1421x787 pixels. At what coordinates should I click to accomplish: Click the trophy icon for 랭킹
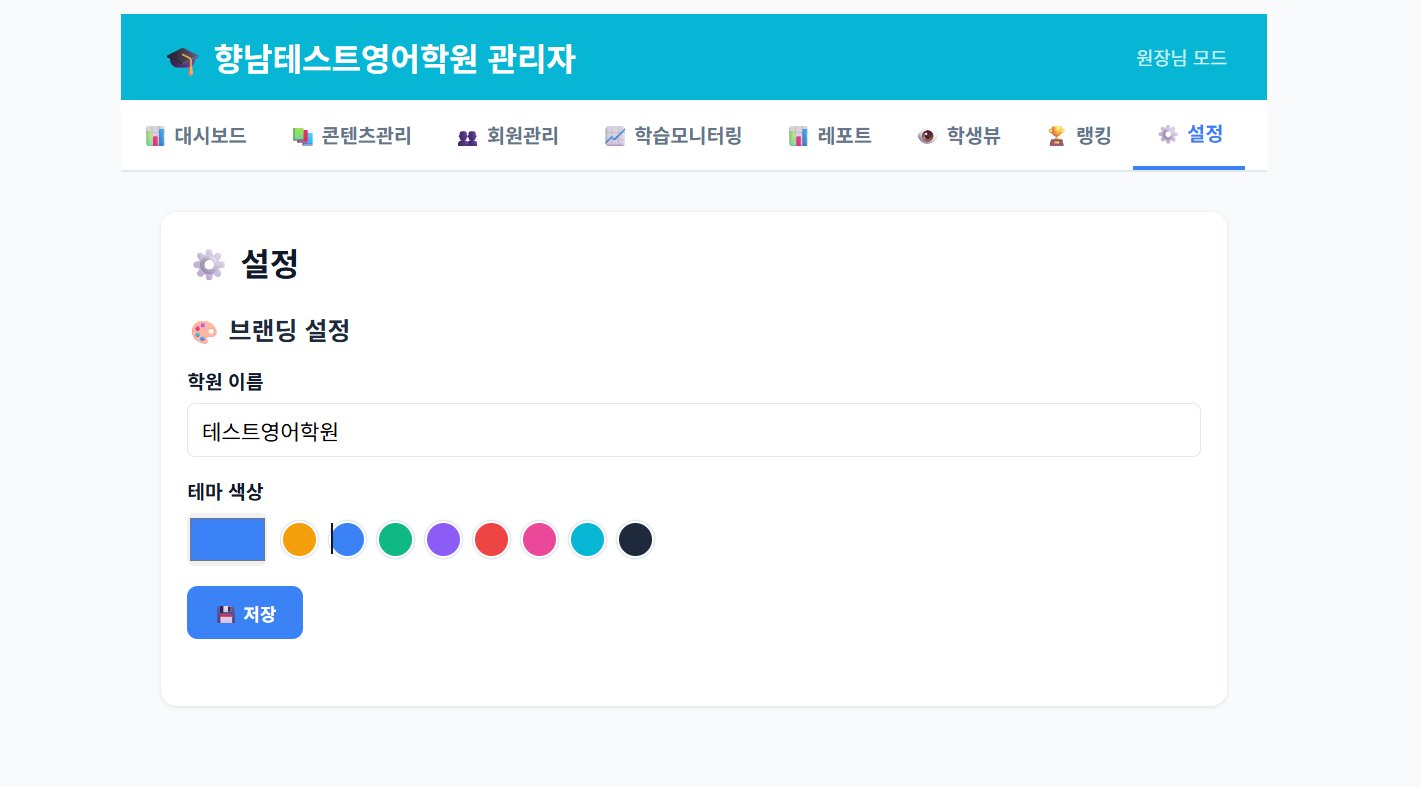tap(1056, 136)
